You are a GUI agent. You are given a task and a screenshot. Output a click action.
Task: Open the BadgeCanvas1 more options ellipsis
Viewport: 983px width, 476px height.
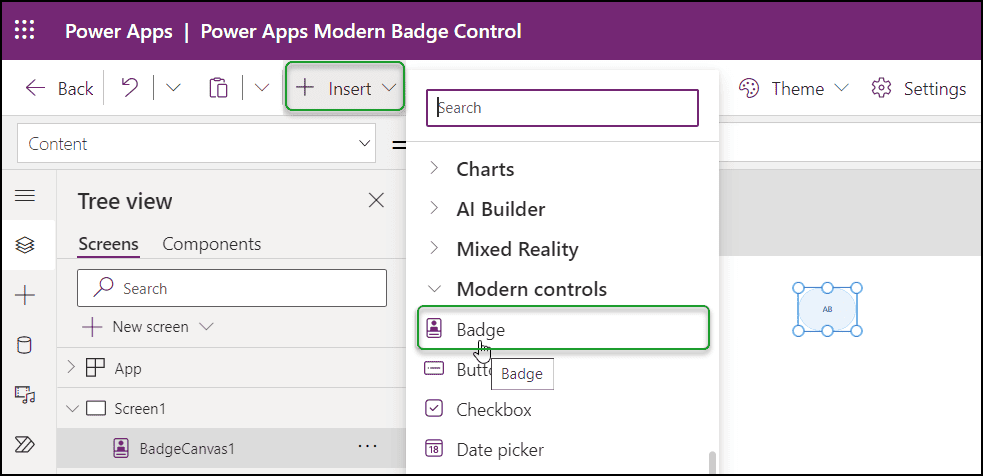pyautogui.click(x=367, y=446)
